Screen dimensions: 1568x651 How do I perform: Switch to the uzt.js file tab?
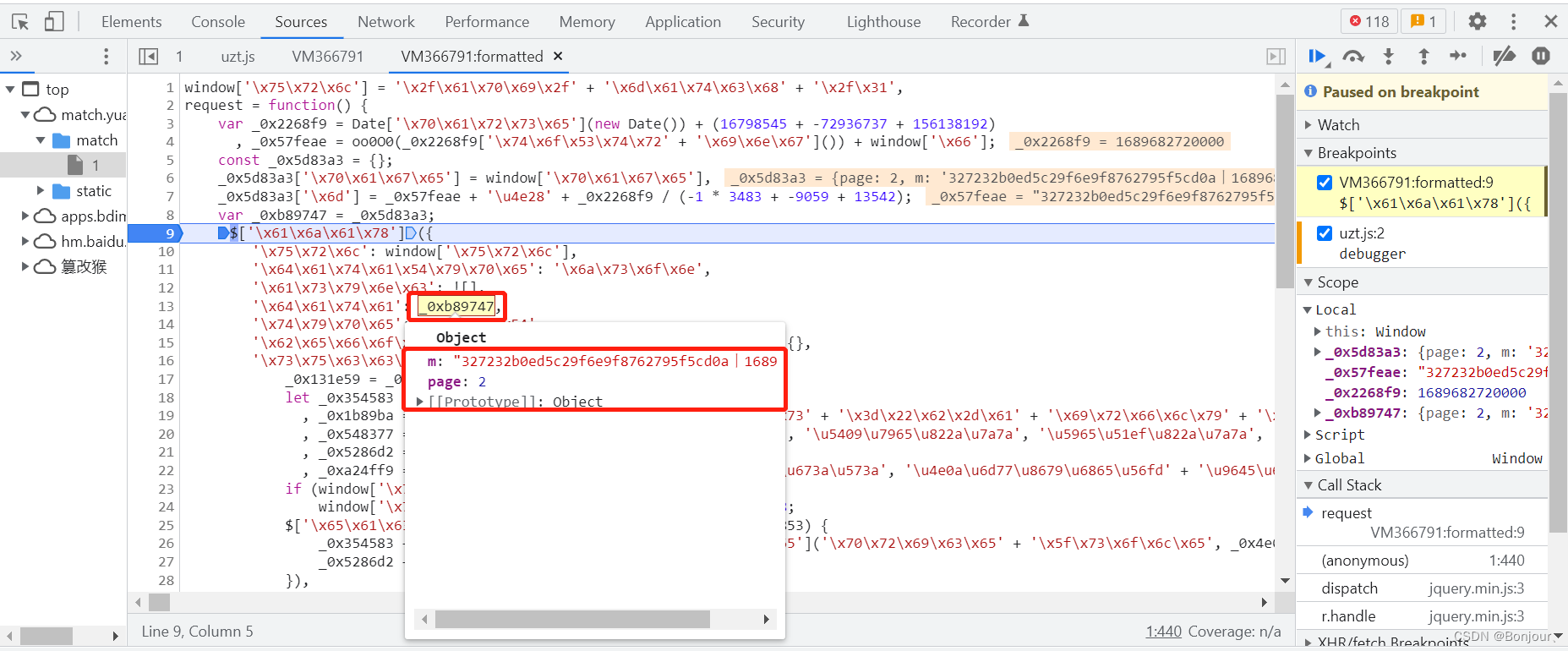click(x=238, y=57)
